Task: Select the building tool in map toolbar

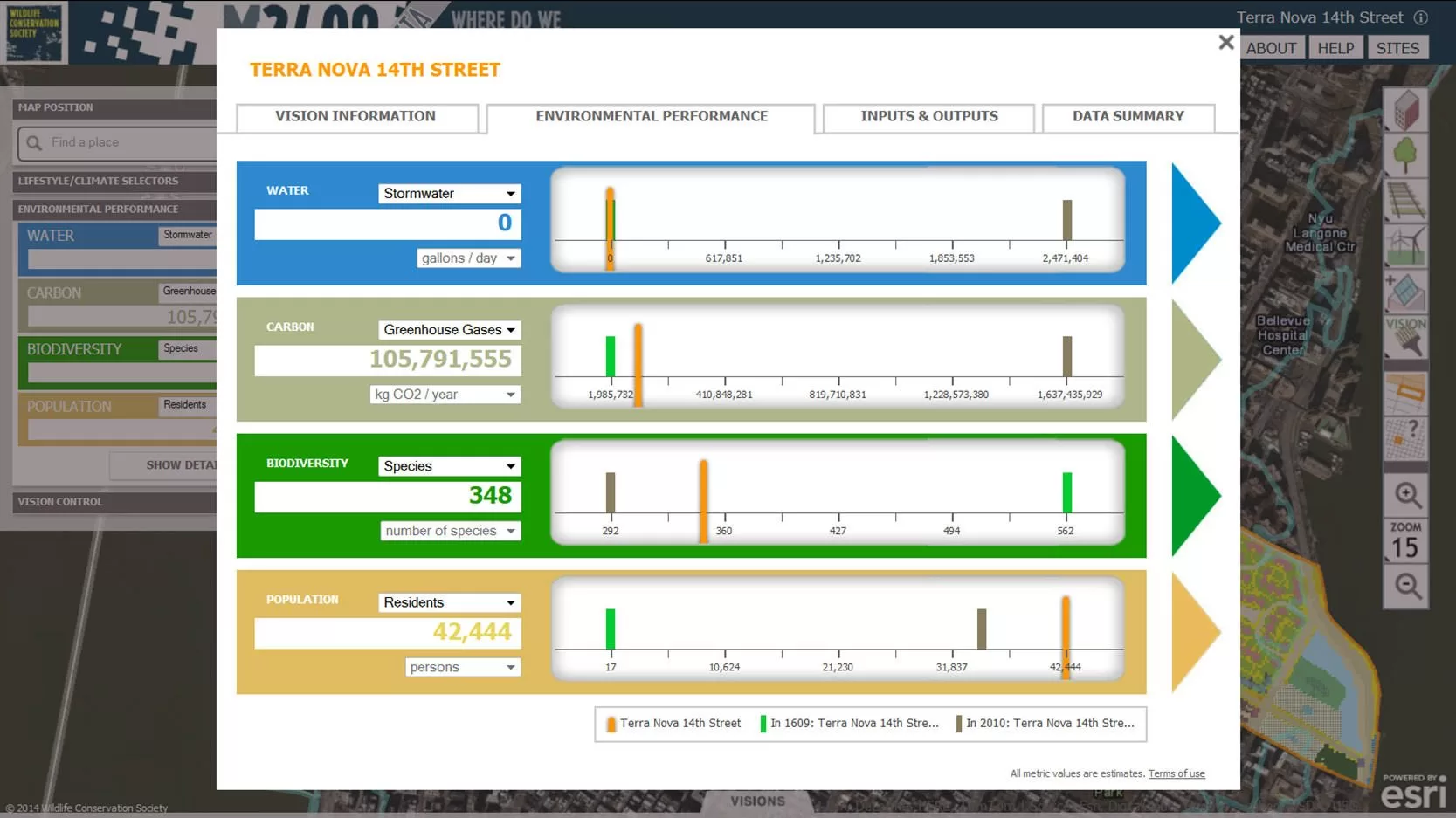Action: 1405,111
